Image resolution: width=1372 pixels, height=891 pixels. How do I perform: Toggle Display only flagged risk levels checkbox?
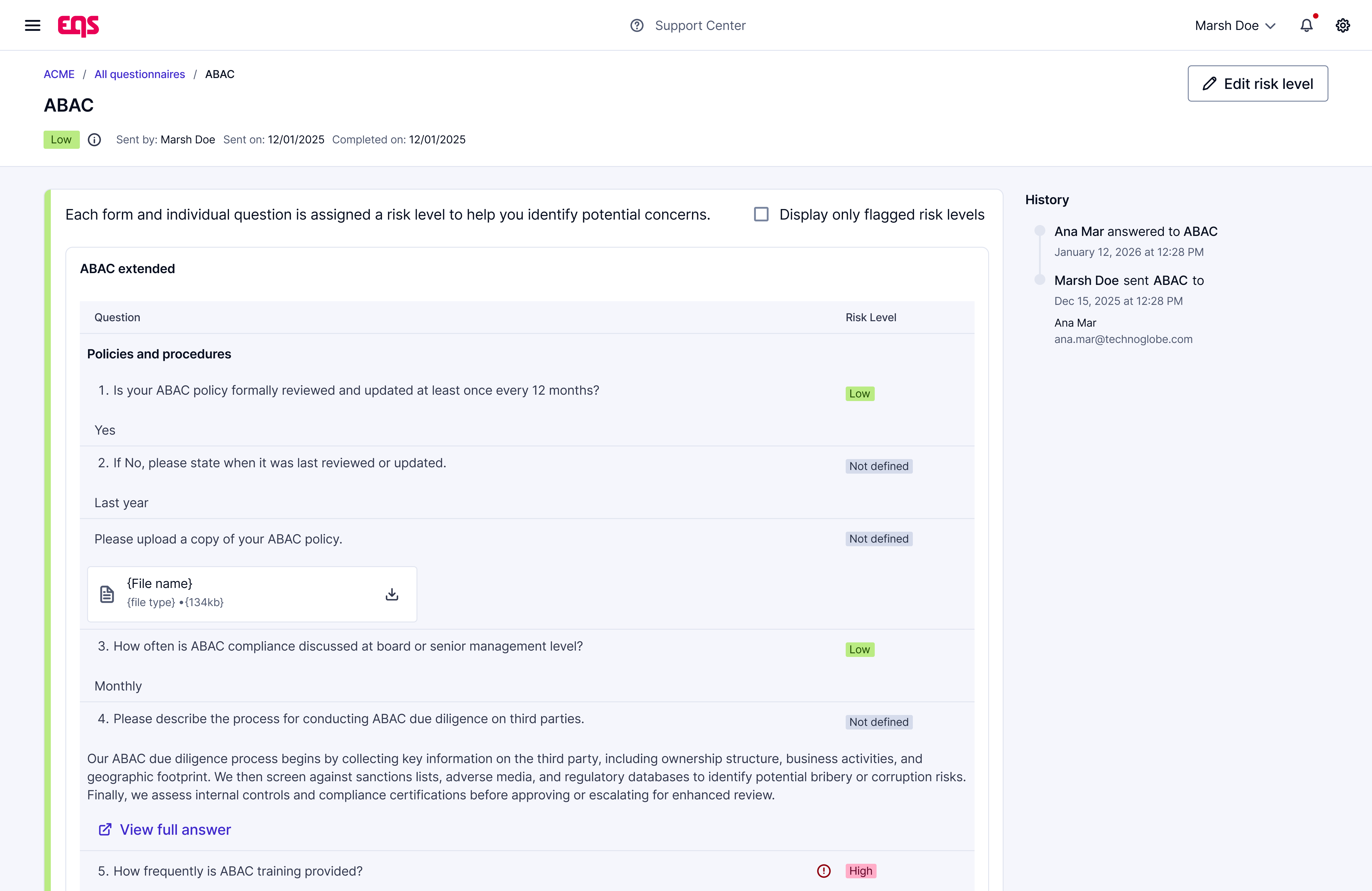[x=761, y=214]
